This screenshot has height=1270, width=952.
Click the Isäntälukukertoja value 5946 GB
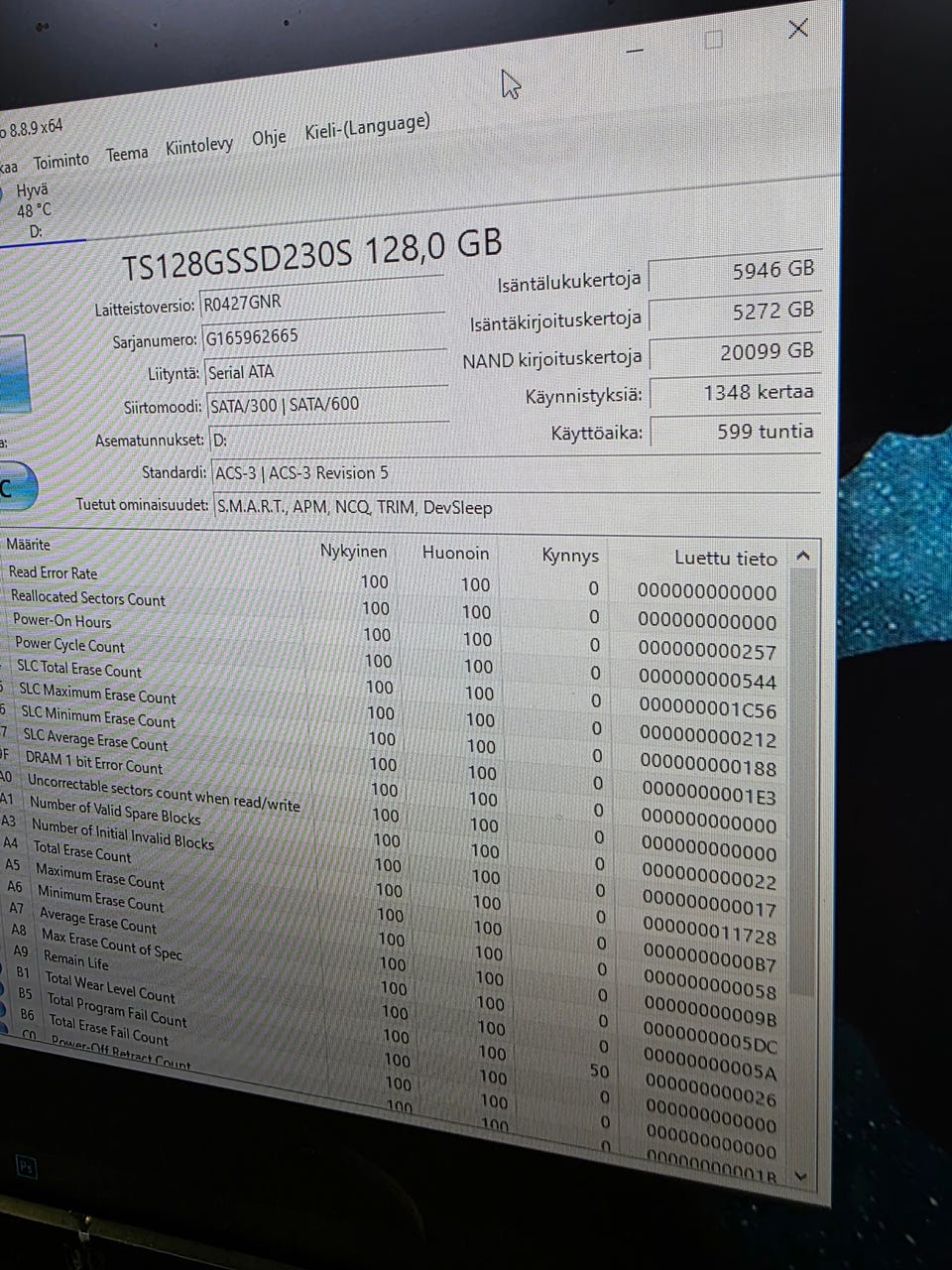tap(734, 271)
